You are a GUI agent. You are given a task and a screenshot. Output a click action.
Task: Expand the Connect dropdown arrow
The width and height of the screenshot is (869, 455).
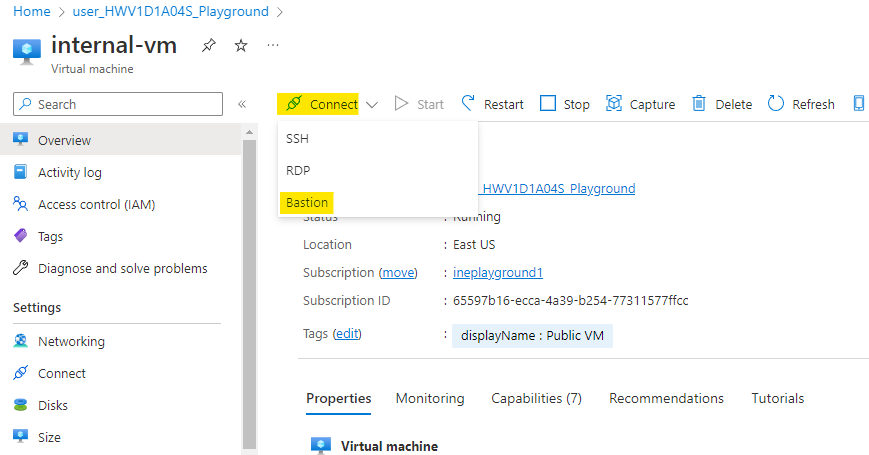click(x=372, y=104)
